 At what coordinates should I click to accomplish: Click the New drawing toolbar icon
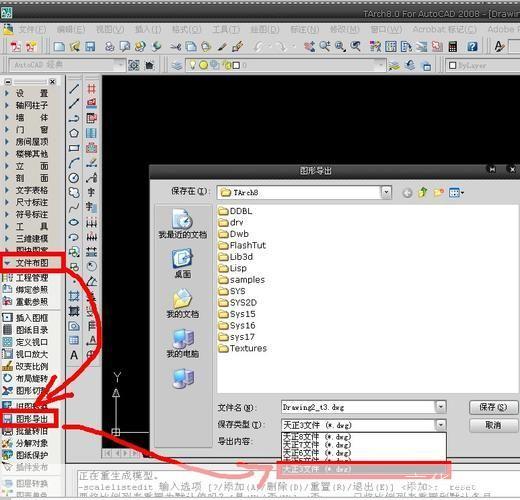(59, 46)
